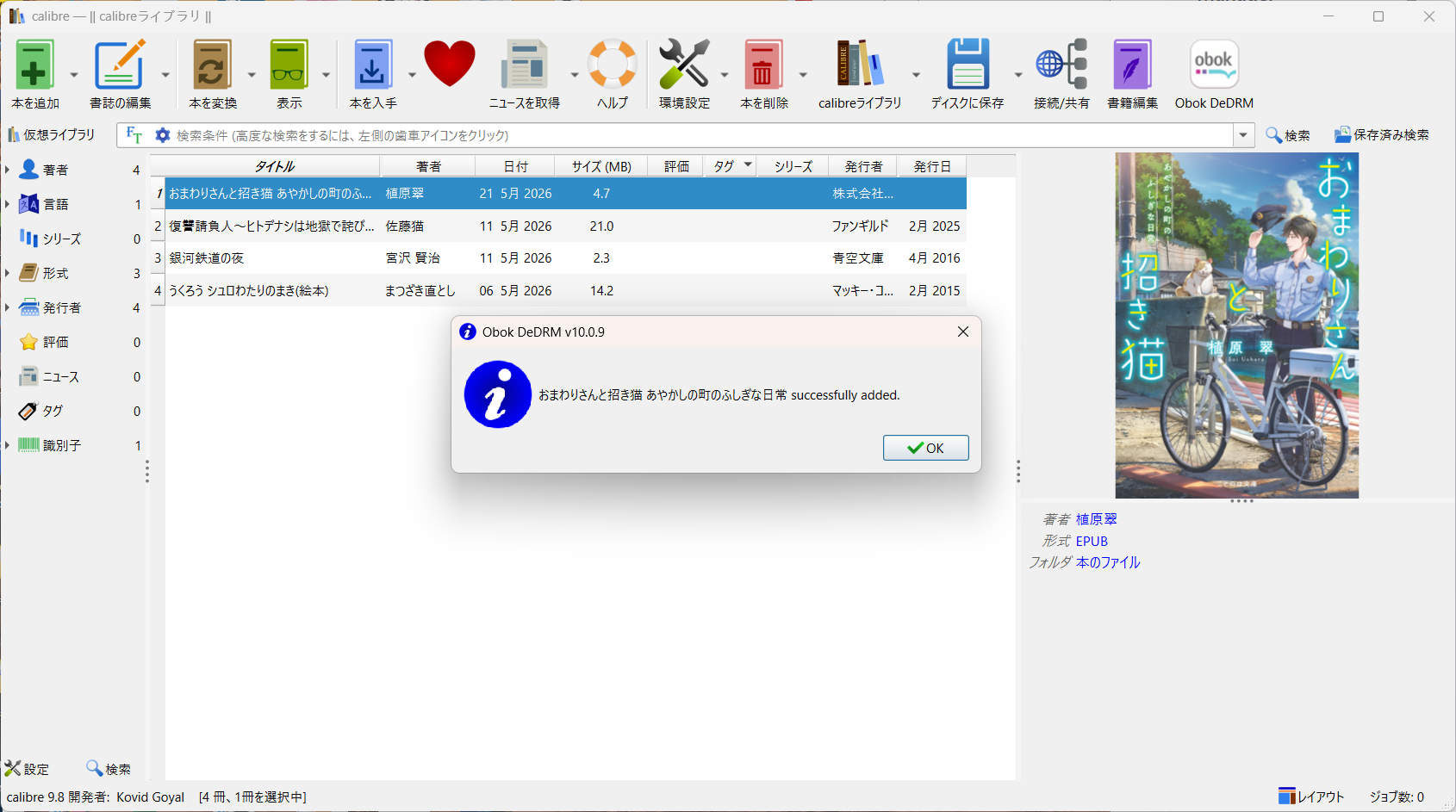Open the Help (ヘルプ) lifebuoy icon
This screenshot has width=1456, height=812.
(x=613, y=65)
